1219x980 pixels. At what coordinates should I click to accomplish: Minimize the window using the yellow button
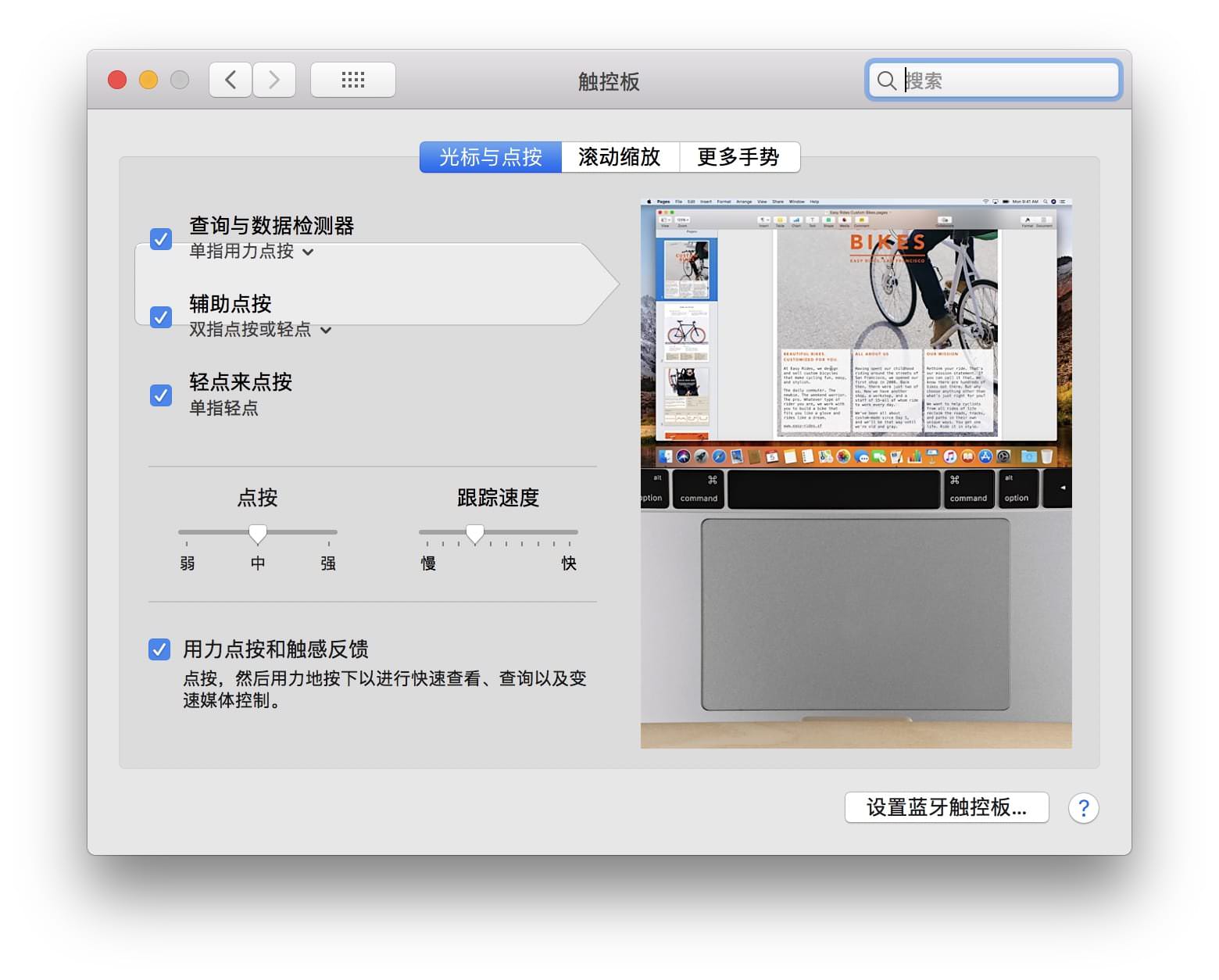pos(148,80)
